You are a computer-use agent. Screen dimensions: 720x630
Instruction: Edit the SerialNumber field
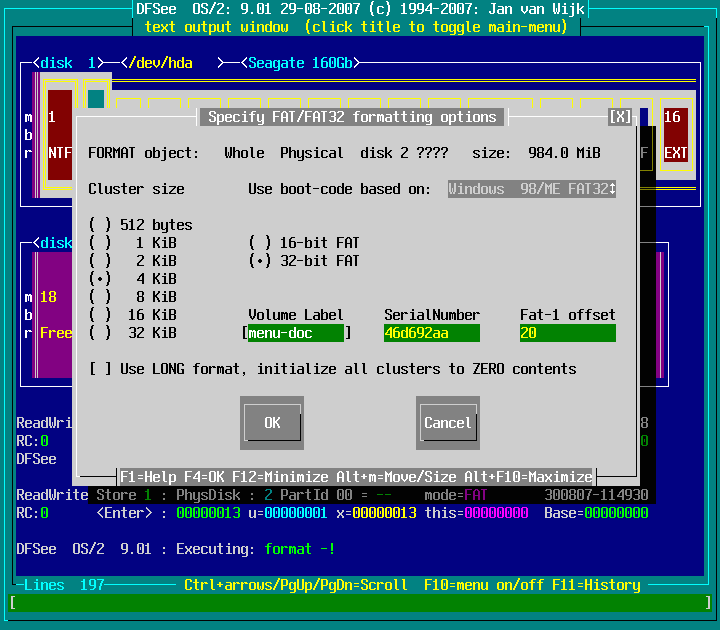click(x=431, y=333)
